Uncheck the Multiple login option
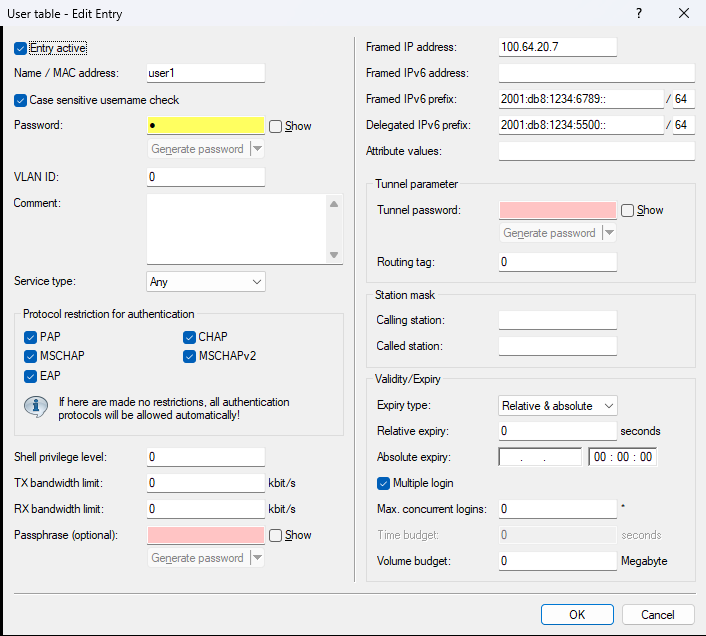This screenshot has width=706, height=636. 384,483
